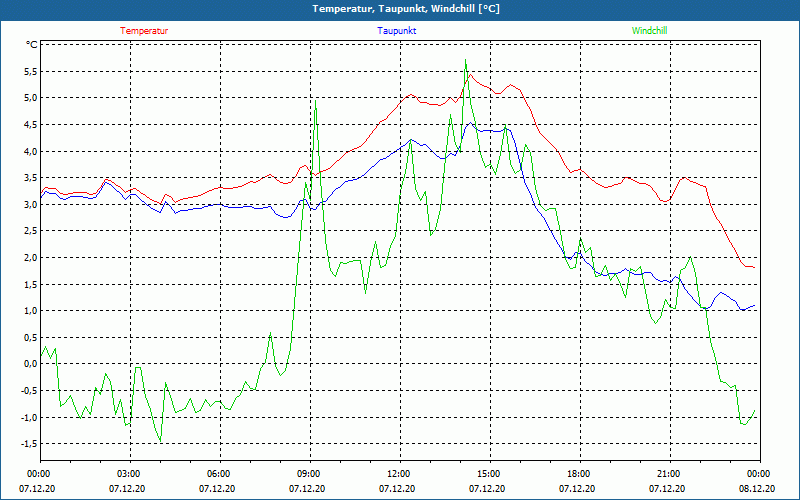Click the '21:00' time label
This screenshot has height=500, width=800.
coord(670,474)
